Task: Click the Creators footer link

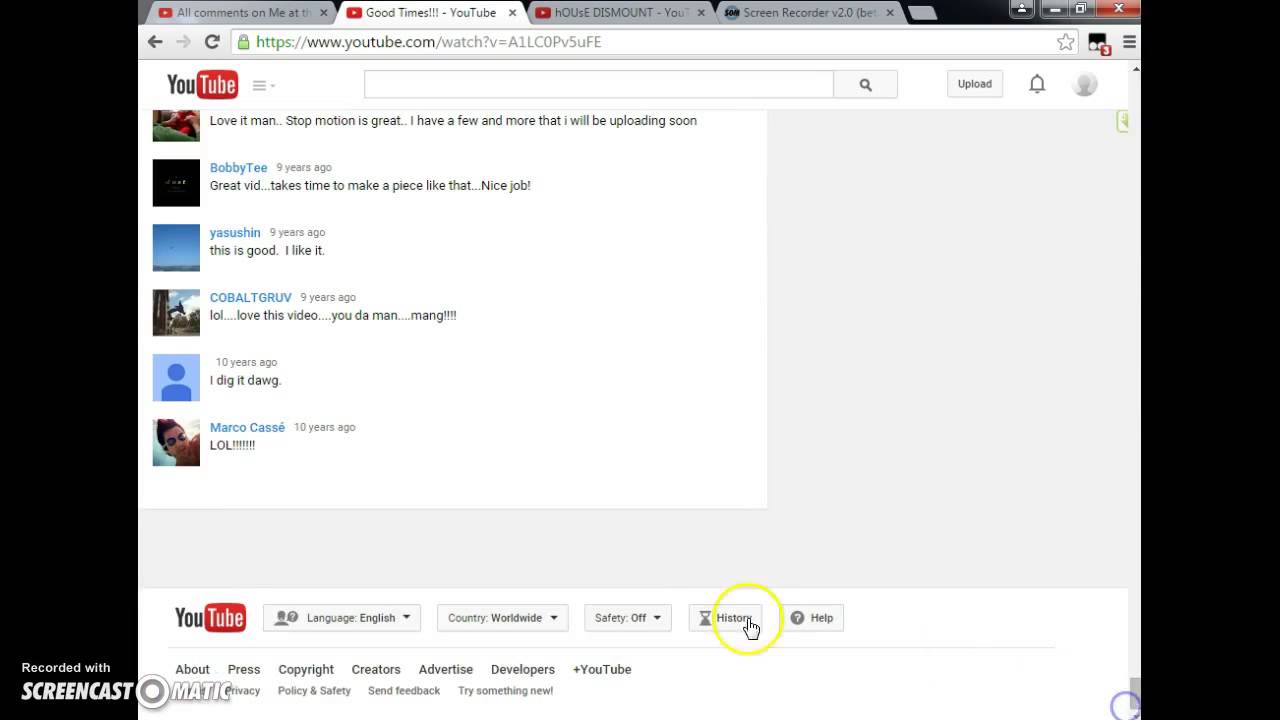Action: point(376,670)
